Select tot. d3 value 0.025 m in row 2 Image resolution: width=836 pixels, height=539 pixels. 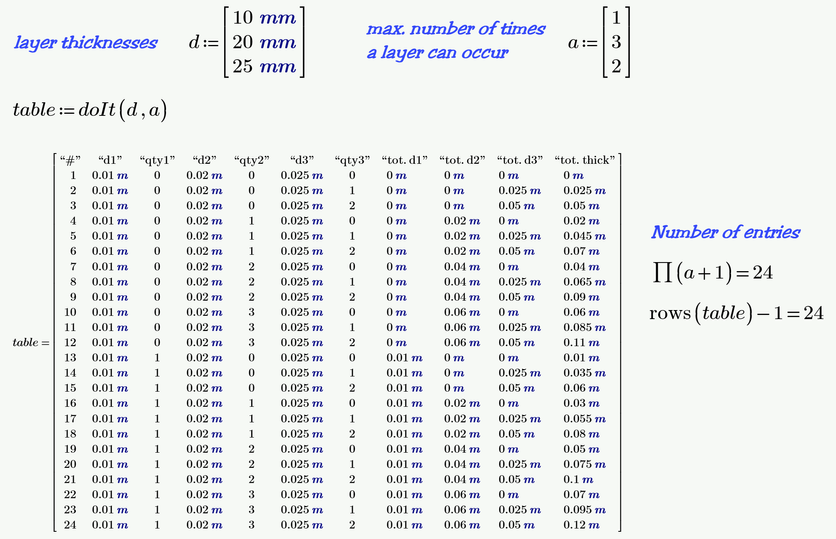coord(520,190)
